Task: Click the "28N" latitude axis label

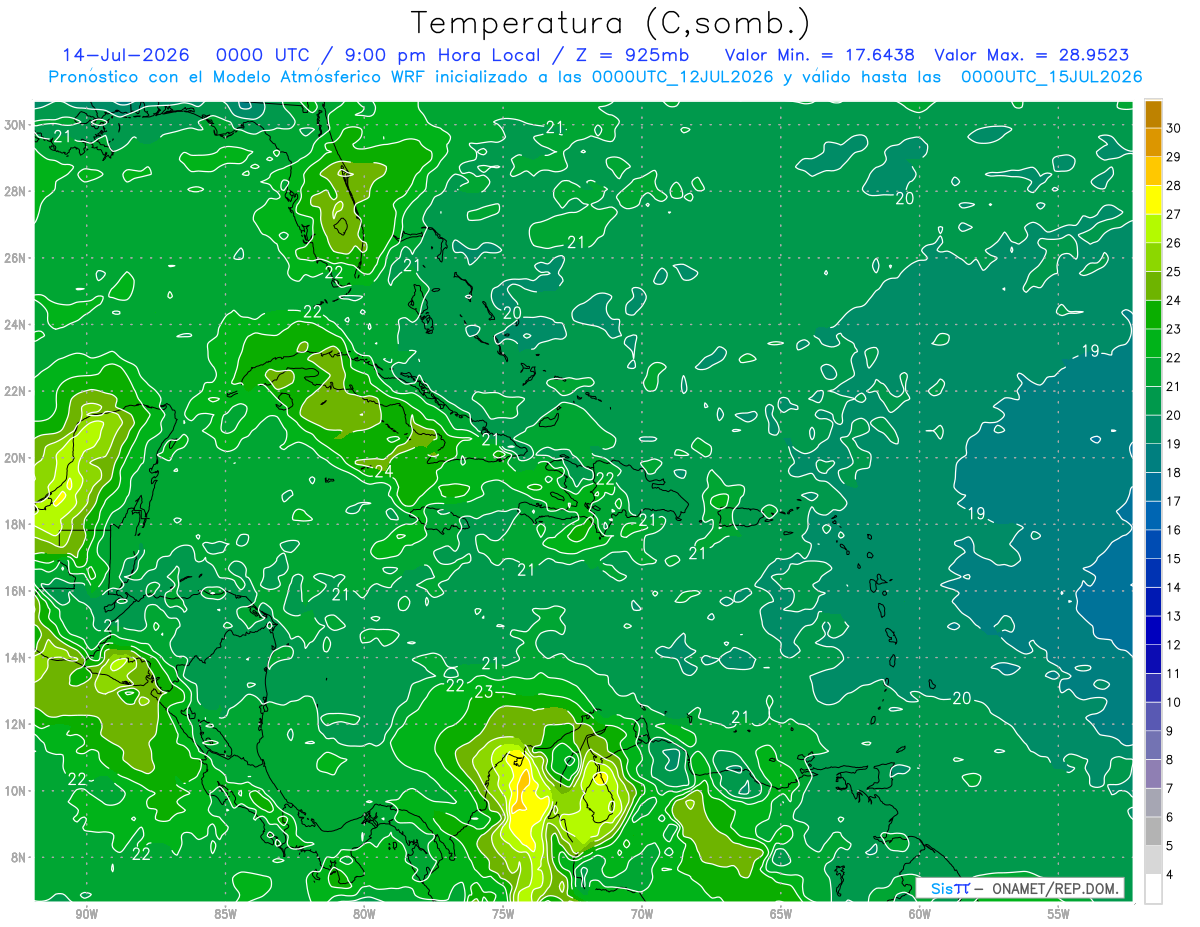Action: [x=16, y=191]
